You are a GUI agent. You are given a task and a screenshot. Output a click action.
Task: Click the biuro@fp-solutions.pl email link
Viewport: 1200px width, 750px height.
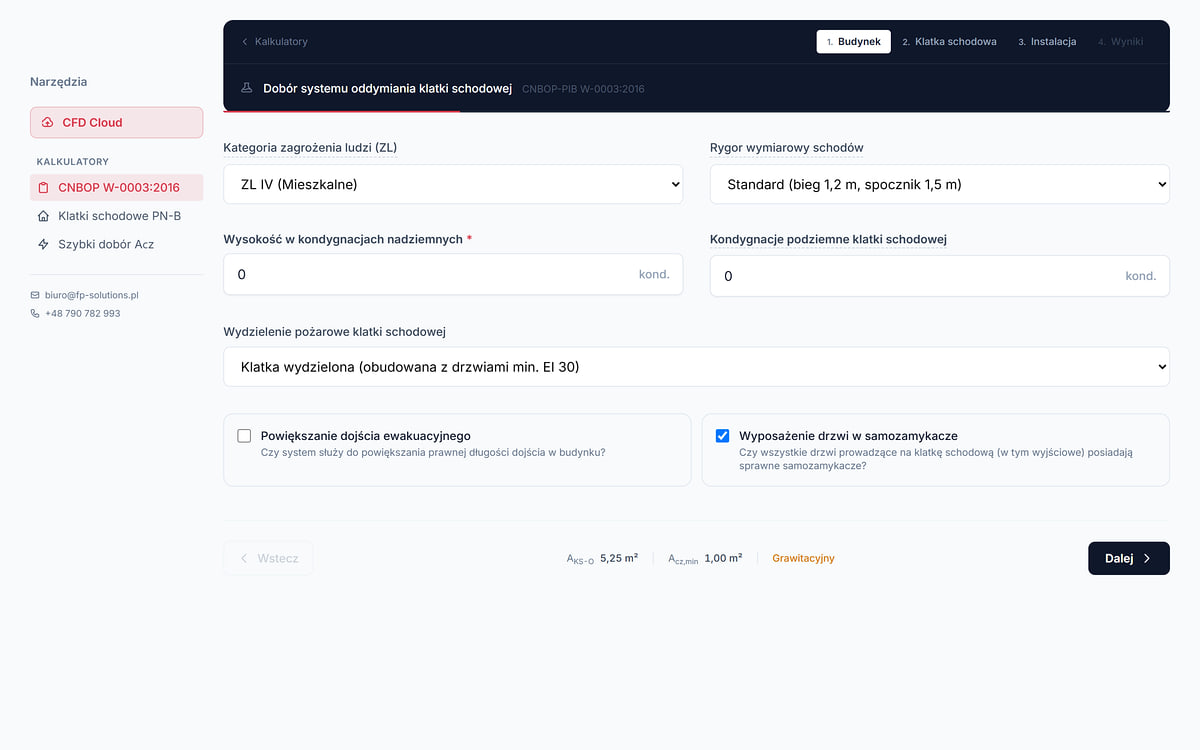tap(92, 295)
